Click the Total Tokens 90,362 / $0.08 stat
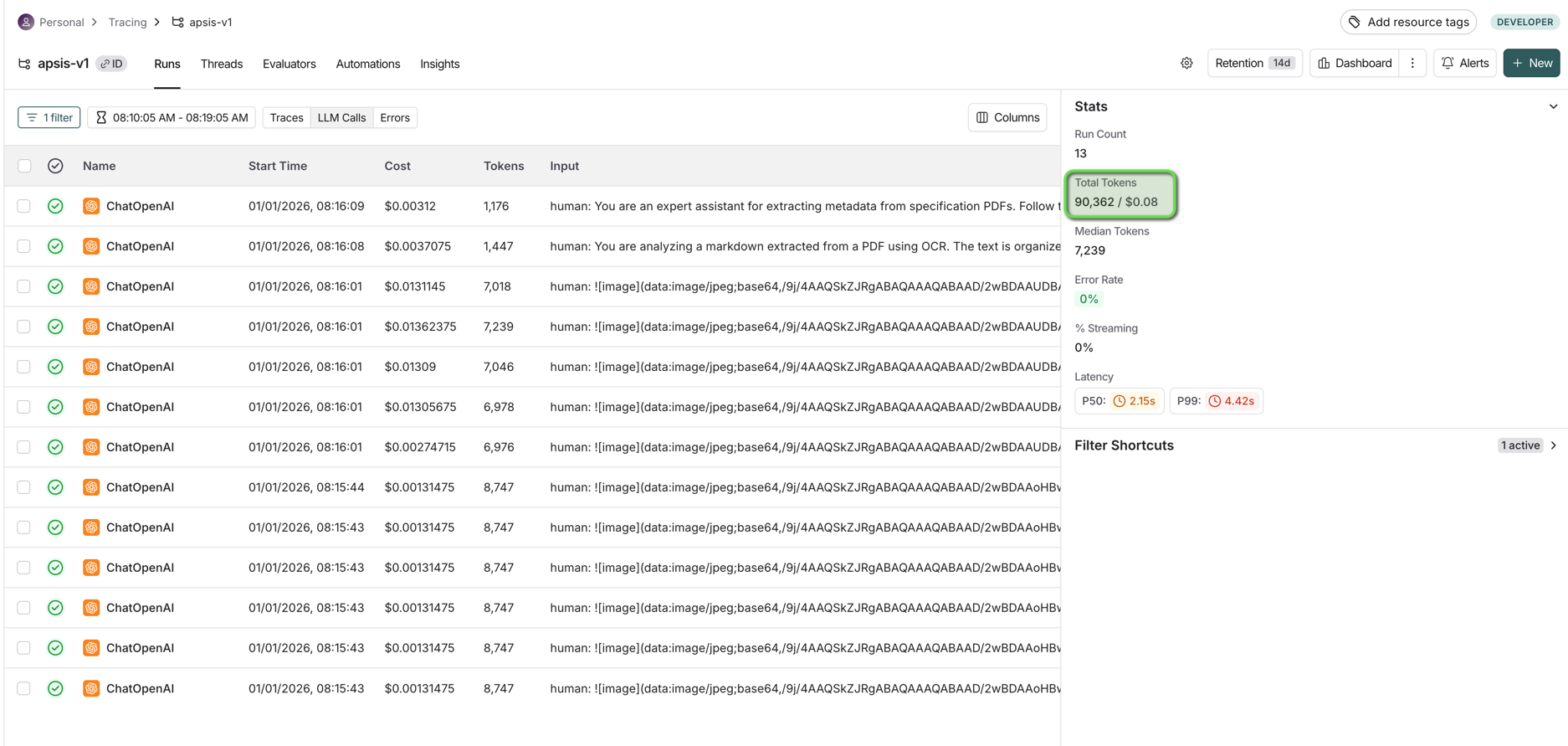 [1121, 193]
